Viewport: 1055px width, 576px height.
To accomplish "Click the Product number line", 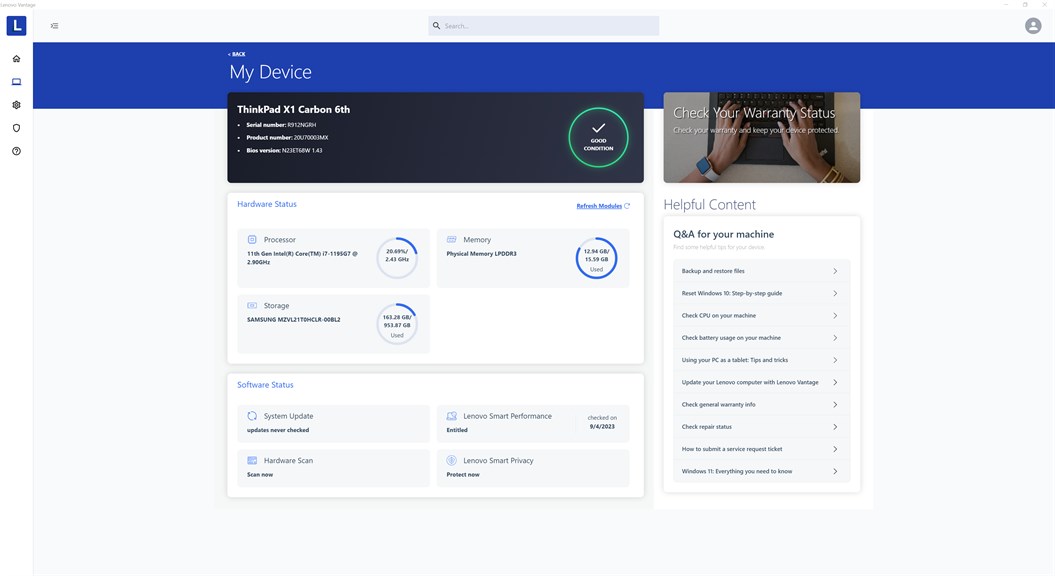I will 287,137.
